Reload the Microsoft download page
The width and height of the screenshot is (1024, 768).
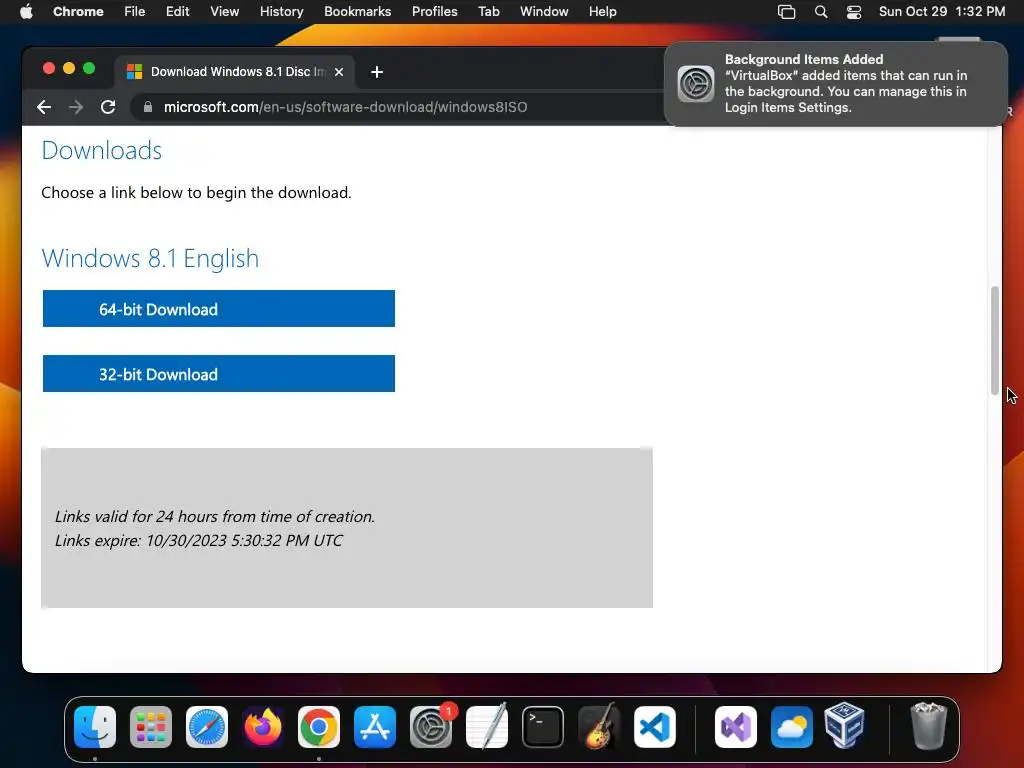(x=108, y=107)
